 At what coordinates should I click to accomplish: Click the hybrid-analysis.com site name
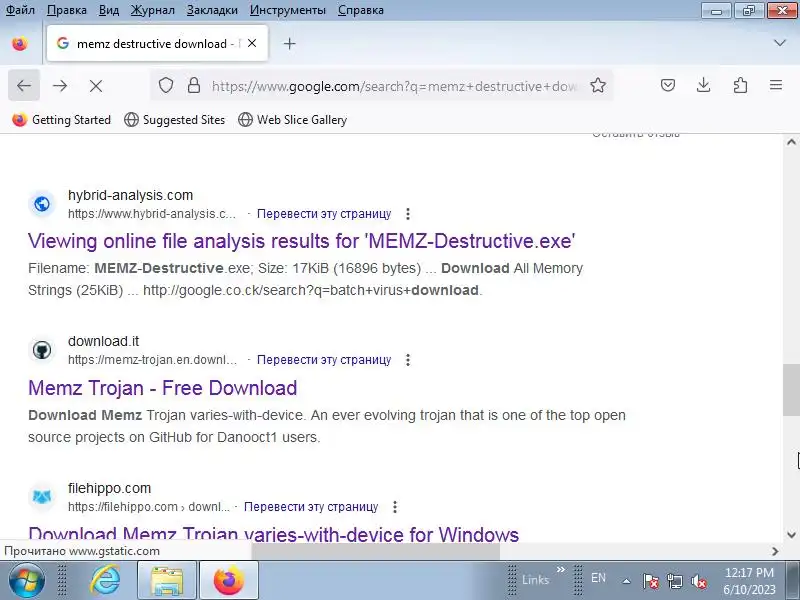coord(131,195)
